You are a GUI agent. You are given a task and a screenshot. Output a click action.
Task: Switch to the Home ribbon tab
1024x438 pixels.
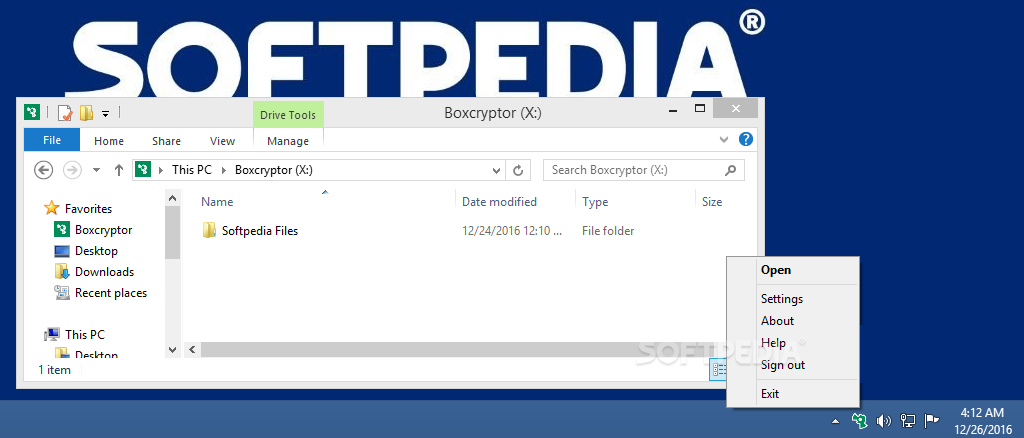click(x=109, y=141)
